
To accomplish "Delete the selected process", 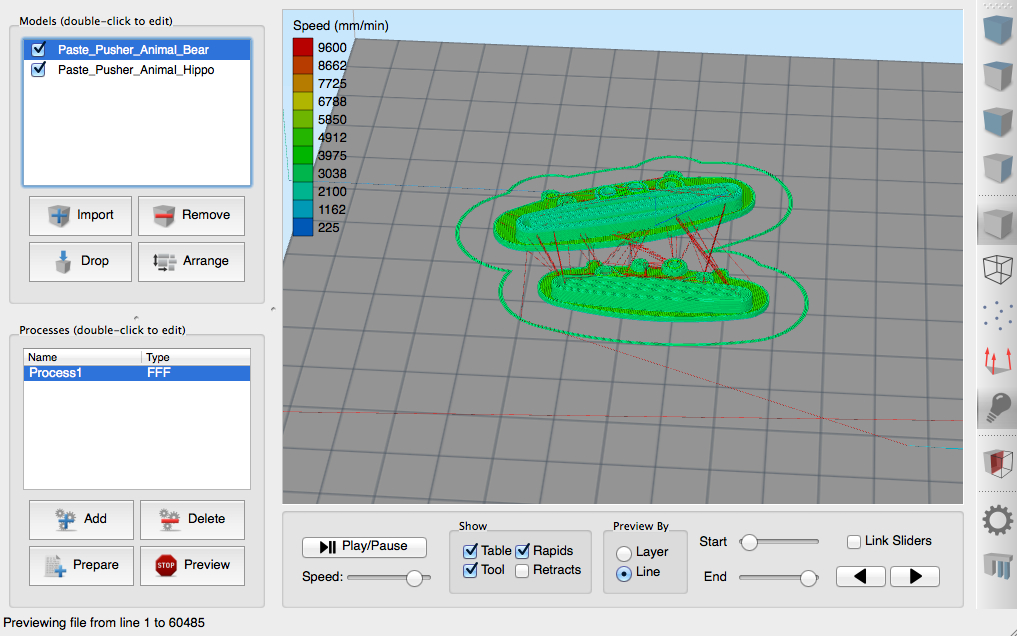I will [x=192, y=519].
